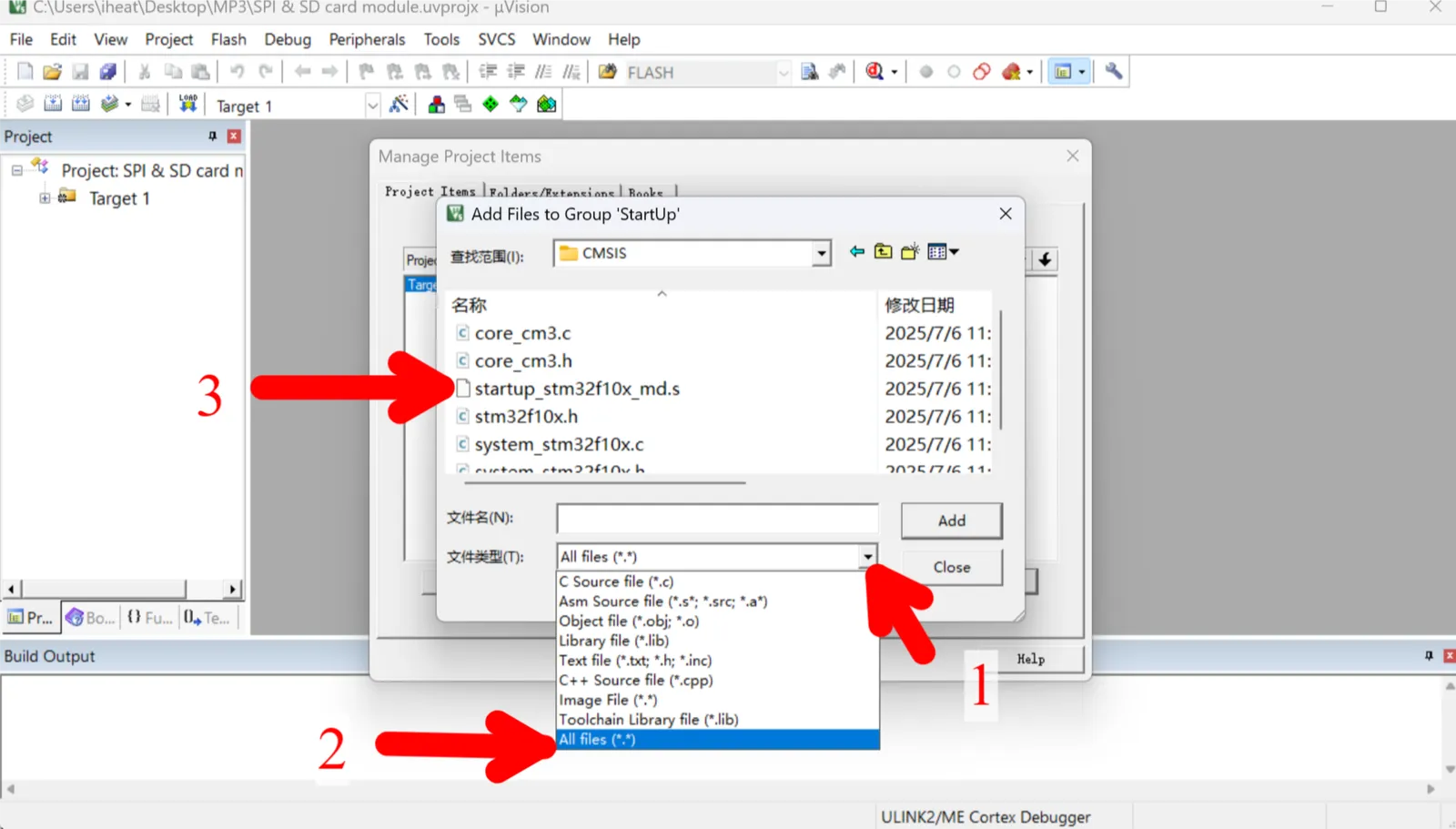Click the Close button in Add Files dialog

tap(951, 567)
